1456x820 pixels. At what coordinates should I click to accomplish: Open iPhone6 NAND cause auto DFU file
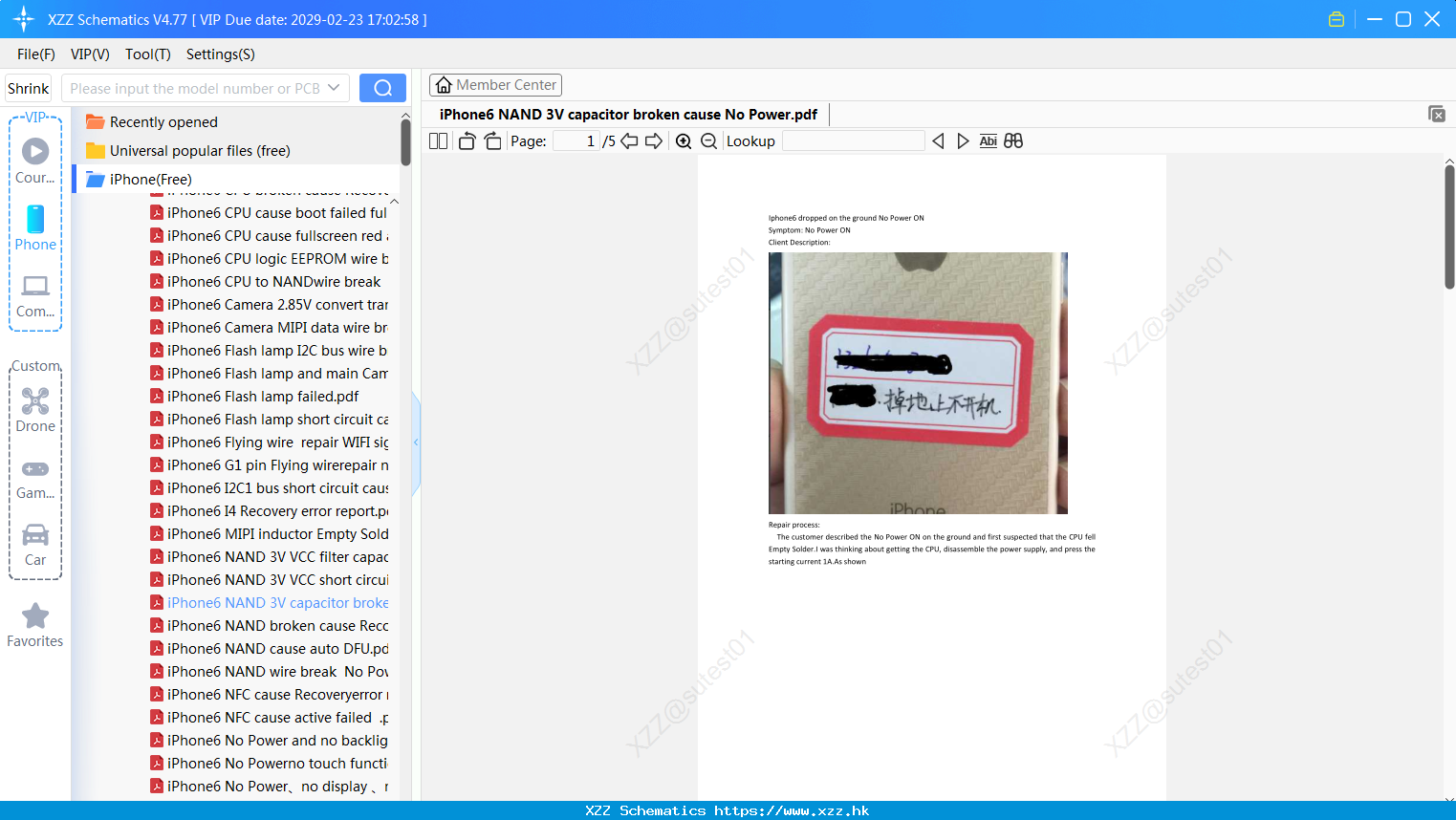click(x=277, y=649)
